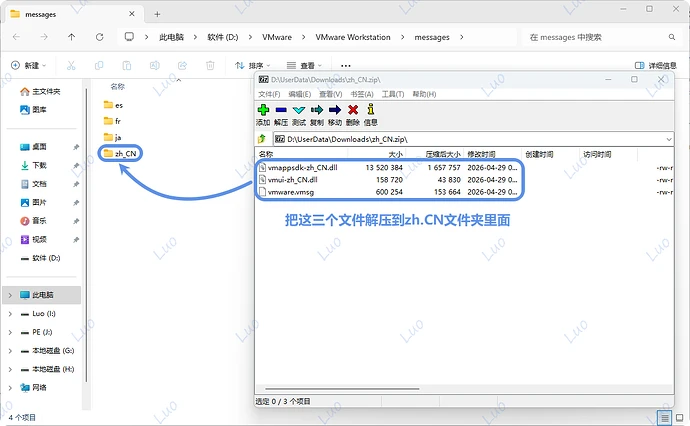Expand the PE (J:) drive node
The image size is (690, 426).
pyautogui.click(x=10, y=332)
